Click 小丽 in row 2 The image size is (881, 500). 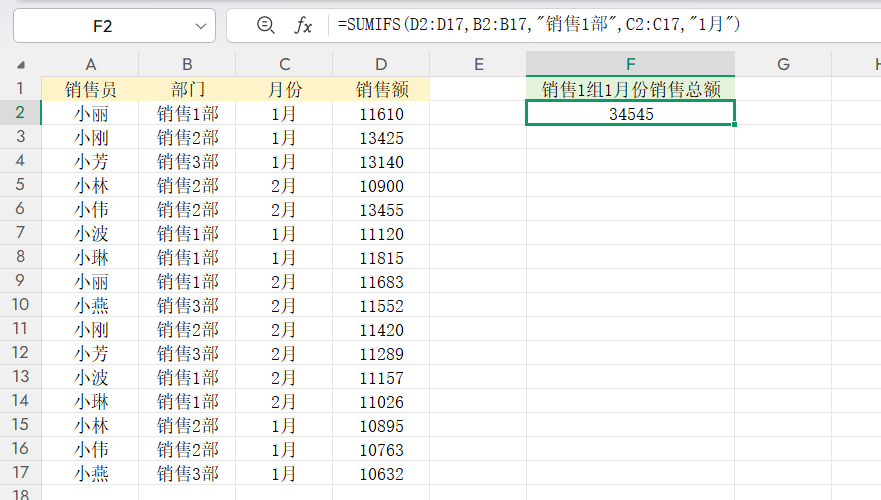[90, 113]
